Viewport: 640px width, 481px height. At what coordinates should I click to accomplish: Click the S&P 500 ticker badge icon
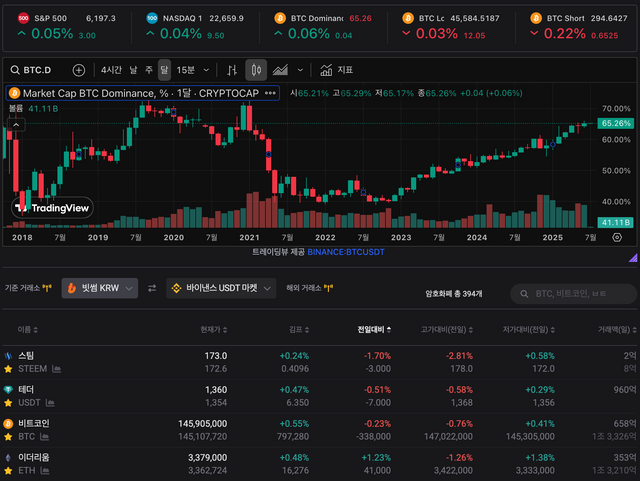23,18
